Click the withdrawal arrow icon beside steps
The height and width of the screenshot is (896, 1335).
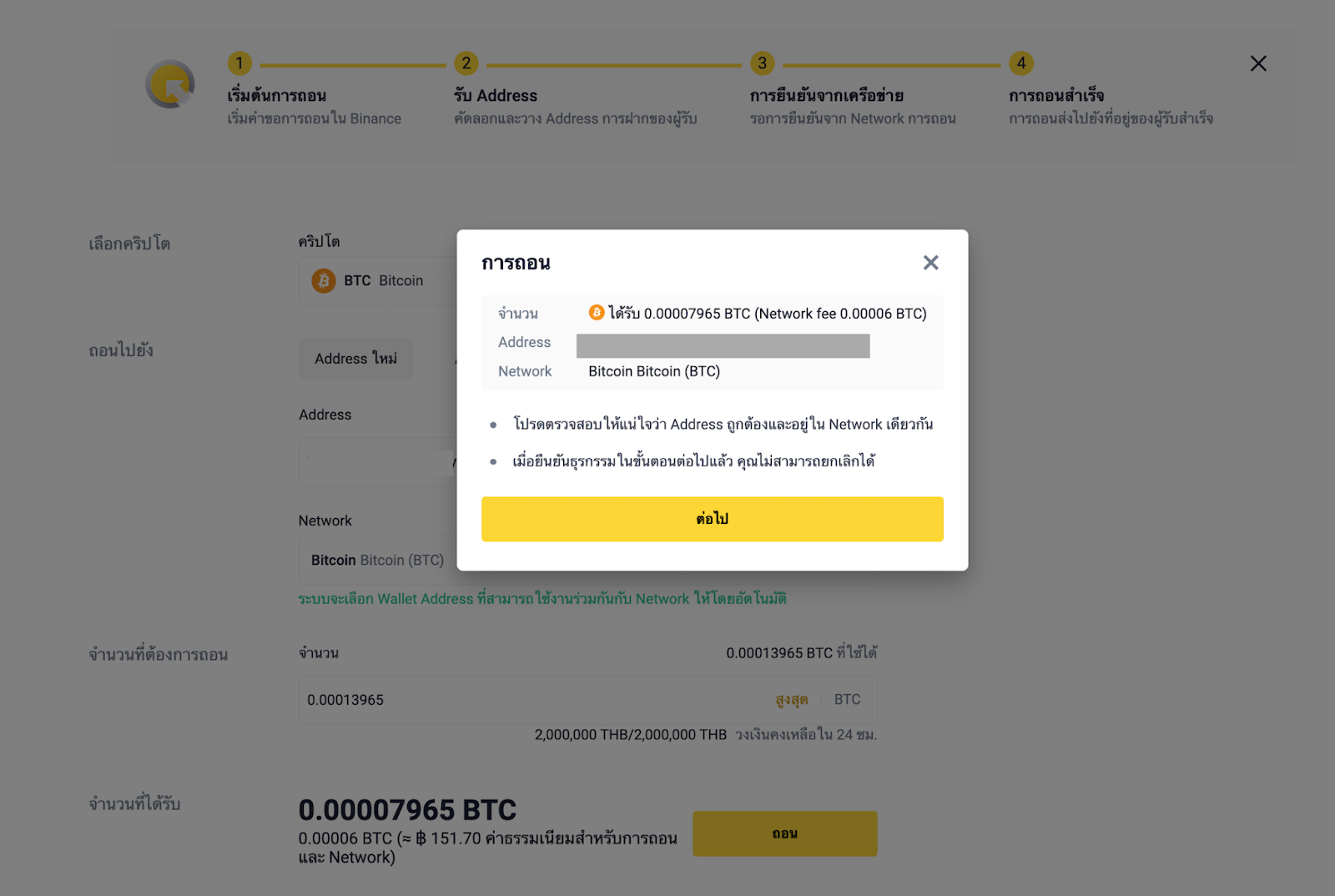(170, 84)
